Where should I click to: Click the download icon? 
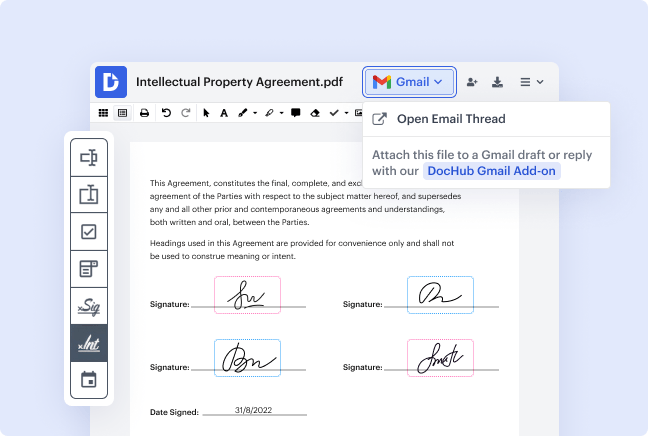(x=498, y=82)
